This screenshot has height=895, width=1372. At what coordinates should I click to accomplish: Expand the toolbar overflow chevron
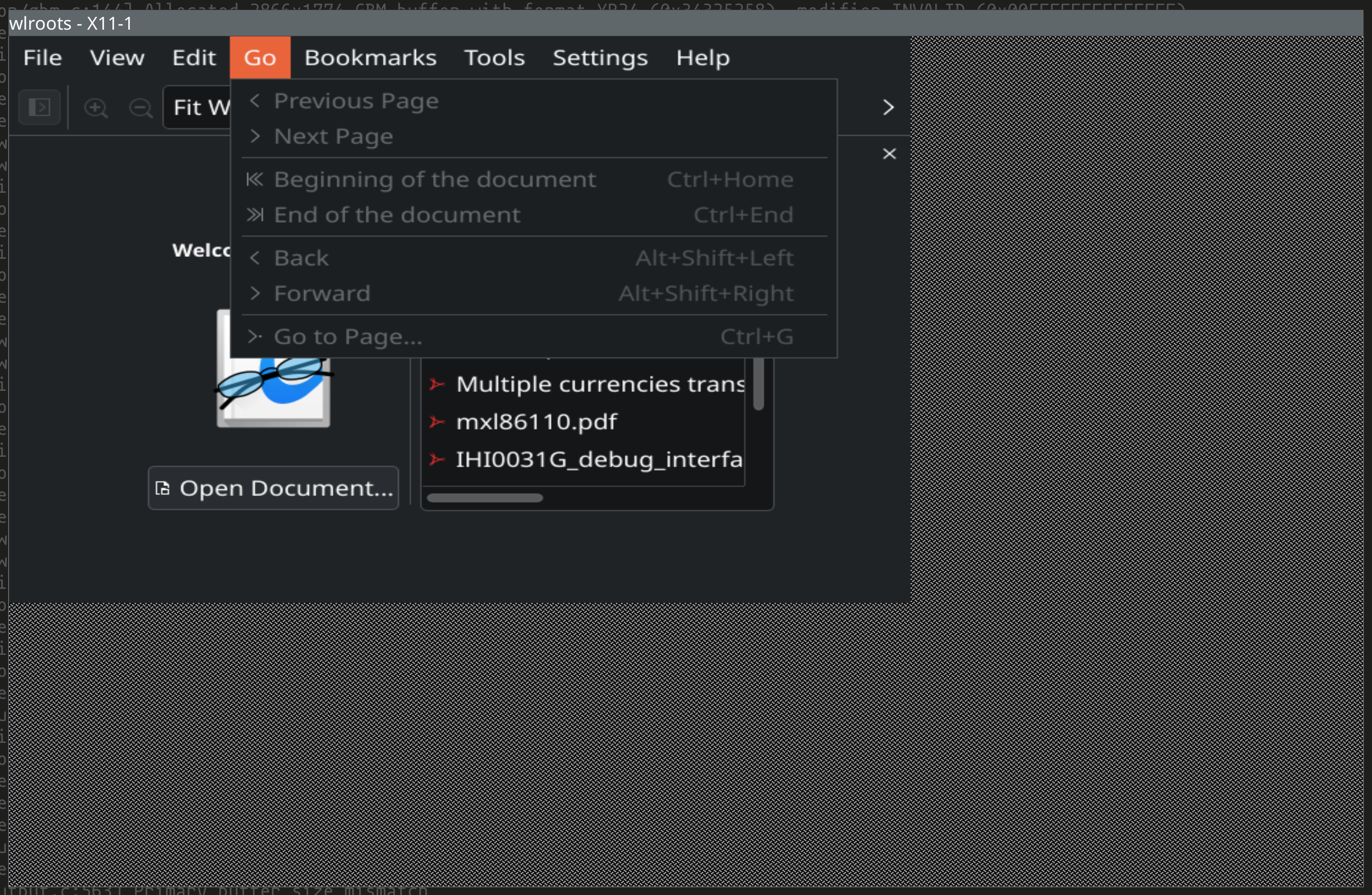click(888, 107)
